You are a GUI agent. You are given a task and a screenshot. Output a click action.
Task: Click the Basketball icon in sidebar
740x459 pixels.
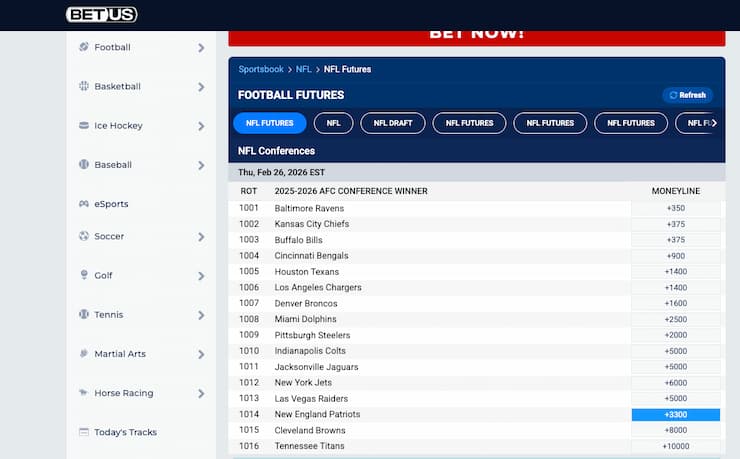[84, 87]
